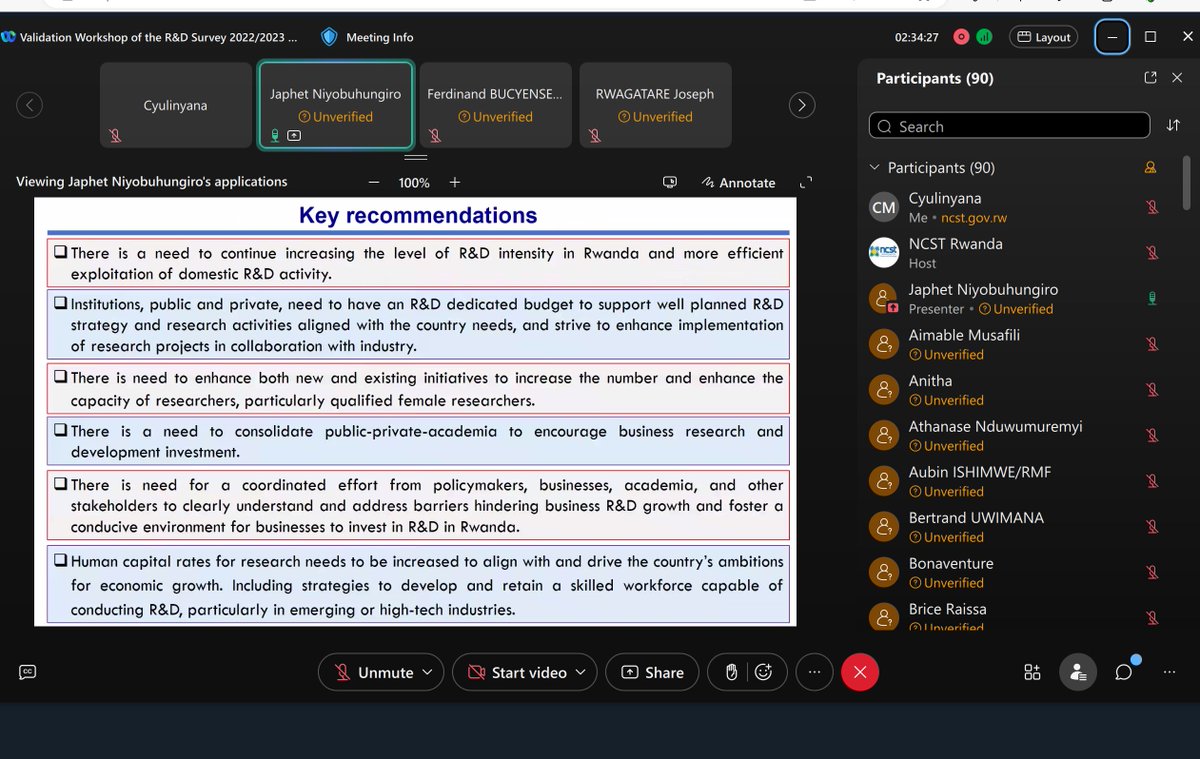Select RWAGATARE Joseph thumbnail
Screen dimensions: 1200x759
tap(655, 105)
